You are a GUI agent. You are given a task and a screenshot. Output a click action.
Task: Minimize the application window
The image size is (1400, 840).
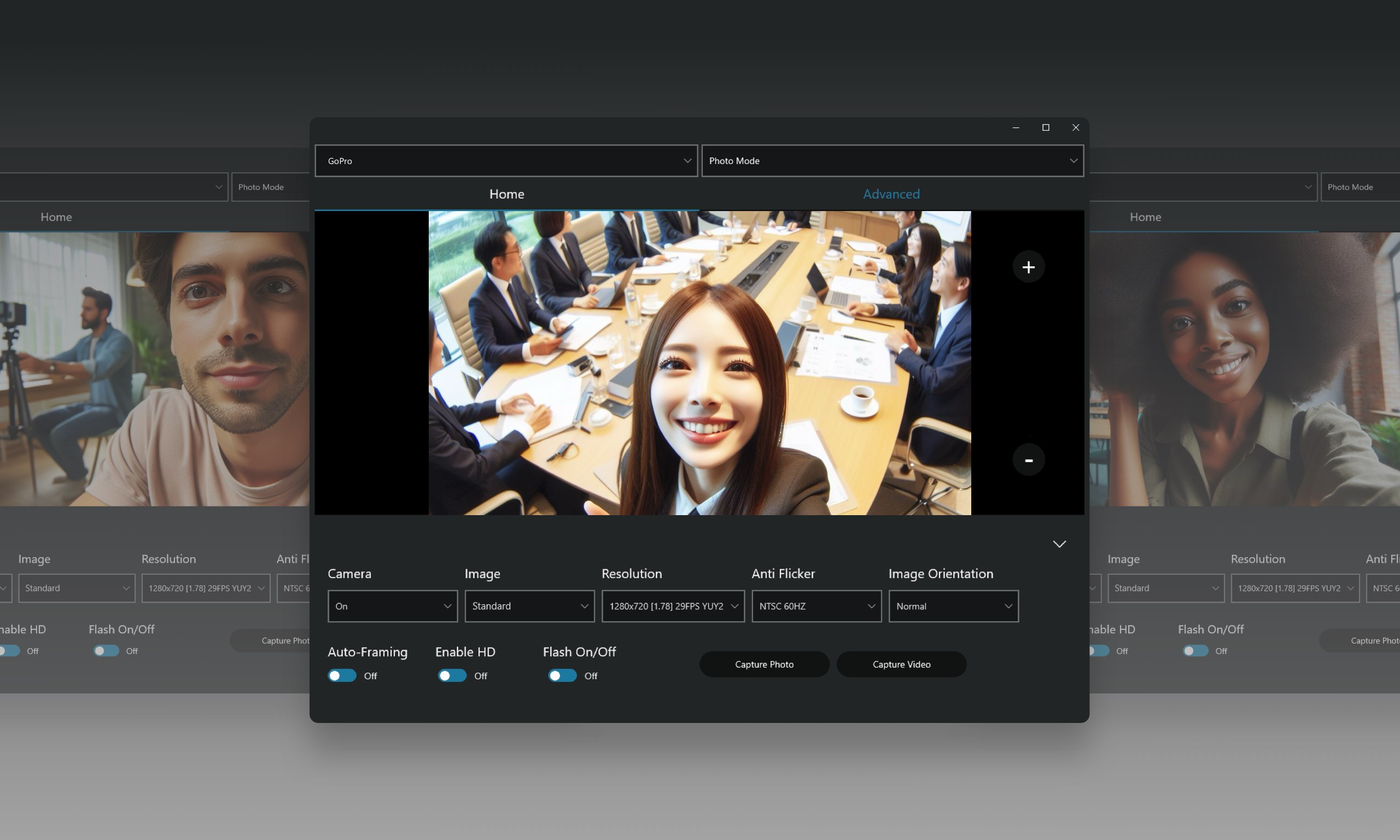[1014, 127]
